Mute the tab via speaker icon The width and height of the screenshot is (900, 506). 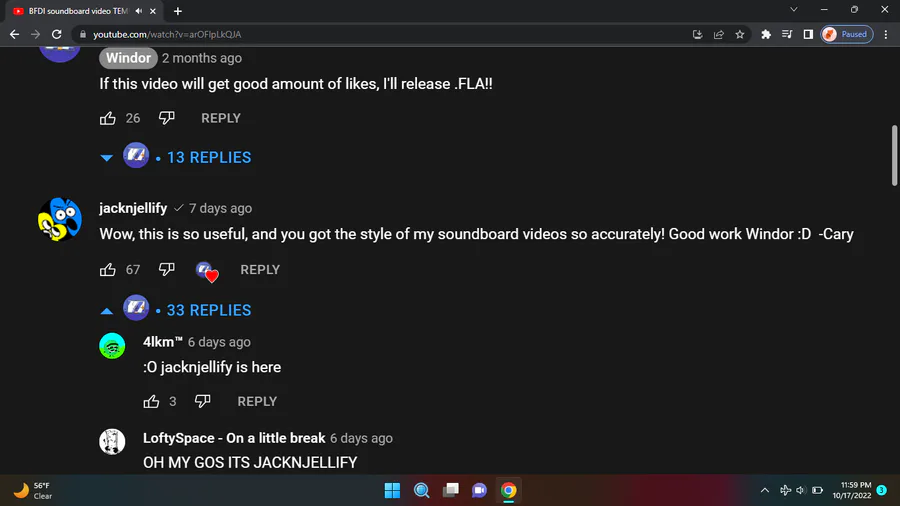[139, 11]
